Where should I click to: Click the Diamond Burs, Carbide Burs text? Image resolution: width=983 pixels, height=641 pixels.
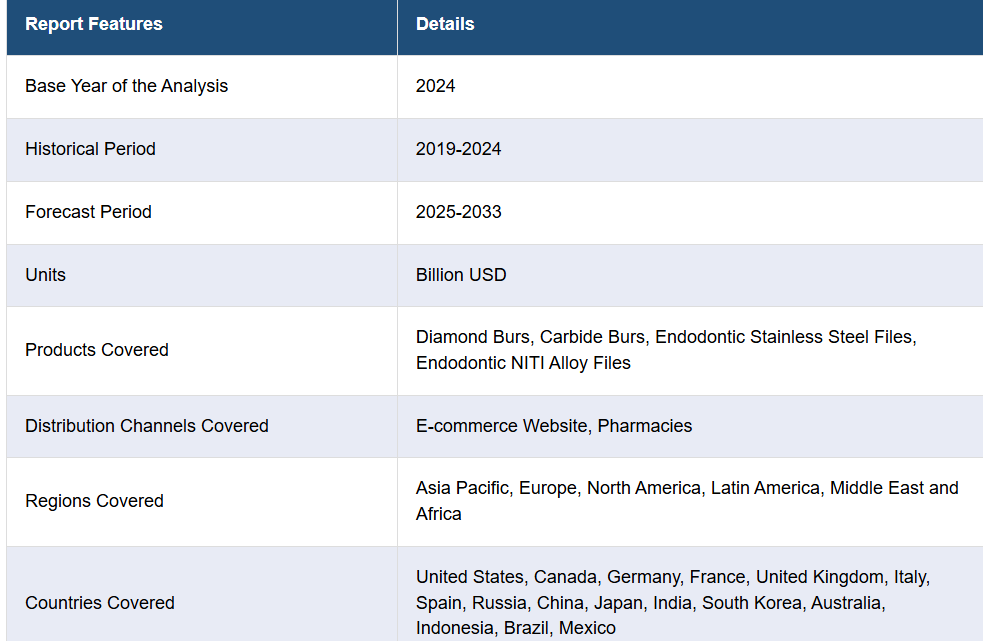pyautogui.click(x=530, y=337)
